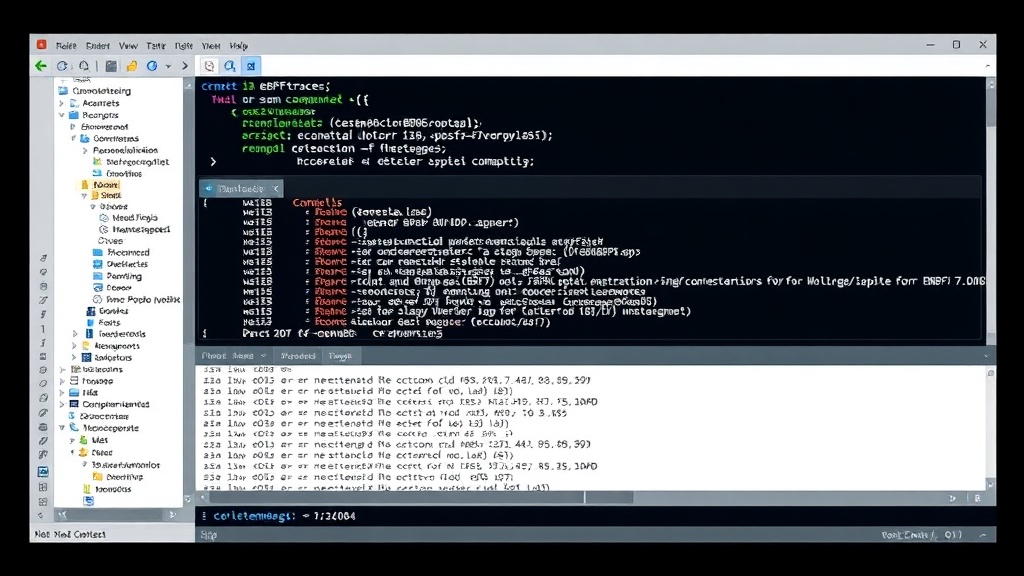The image size is (1024, 576).
Task: Click the splitter arrow at the tree's top right
Action: 189,86
